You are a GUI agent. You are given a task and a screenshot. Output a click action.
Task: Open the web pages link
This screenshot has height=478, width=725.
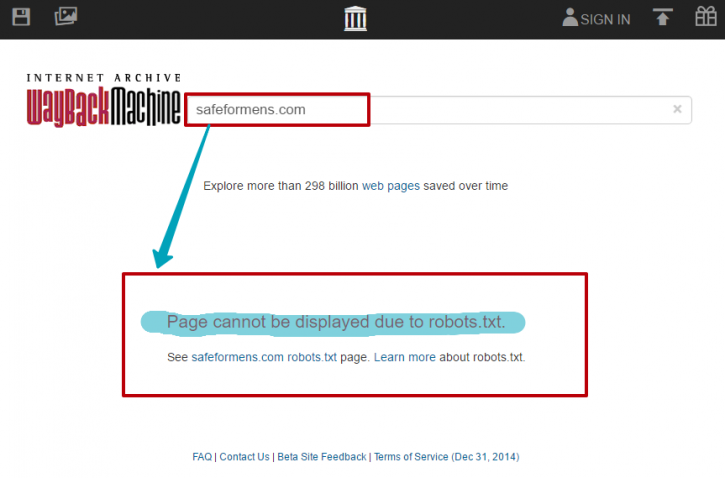(x=391, y=186)
